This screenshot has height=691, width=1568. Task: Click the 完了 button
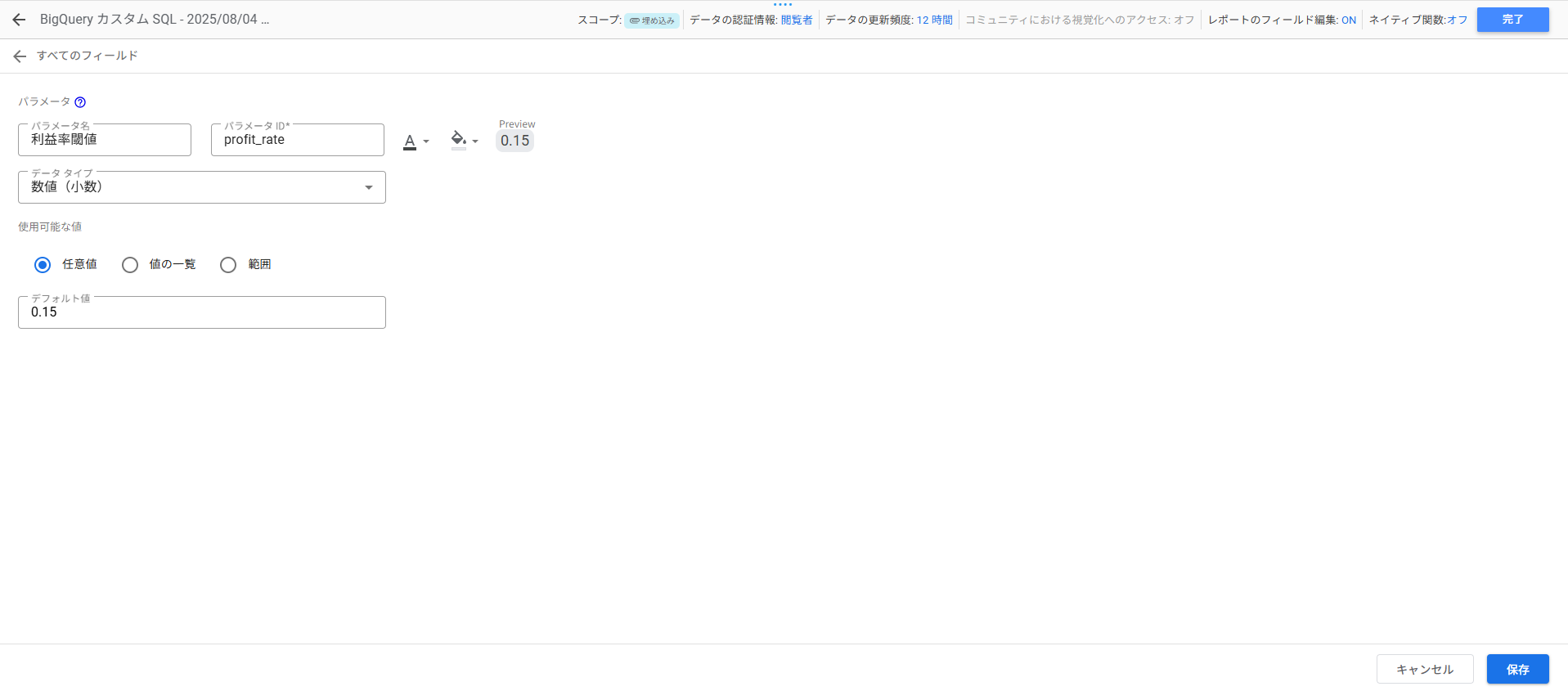(1513, 20)
